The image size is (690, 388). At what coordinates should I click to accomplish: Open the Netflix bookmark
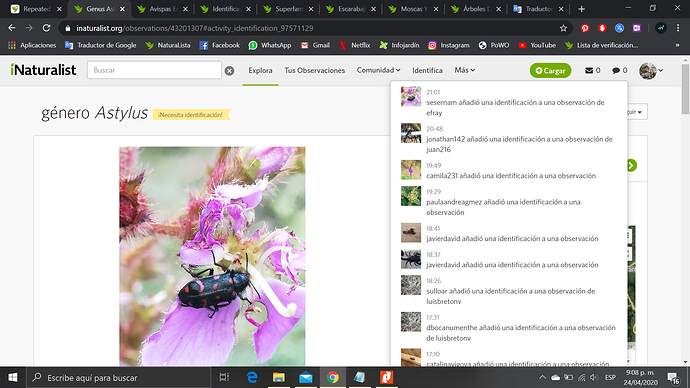pyautogui.click(x=355, y=45)
